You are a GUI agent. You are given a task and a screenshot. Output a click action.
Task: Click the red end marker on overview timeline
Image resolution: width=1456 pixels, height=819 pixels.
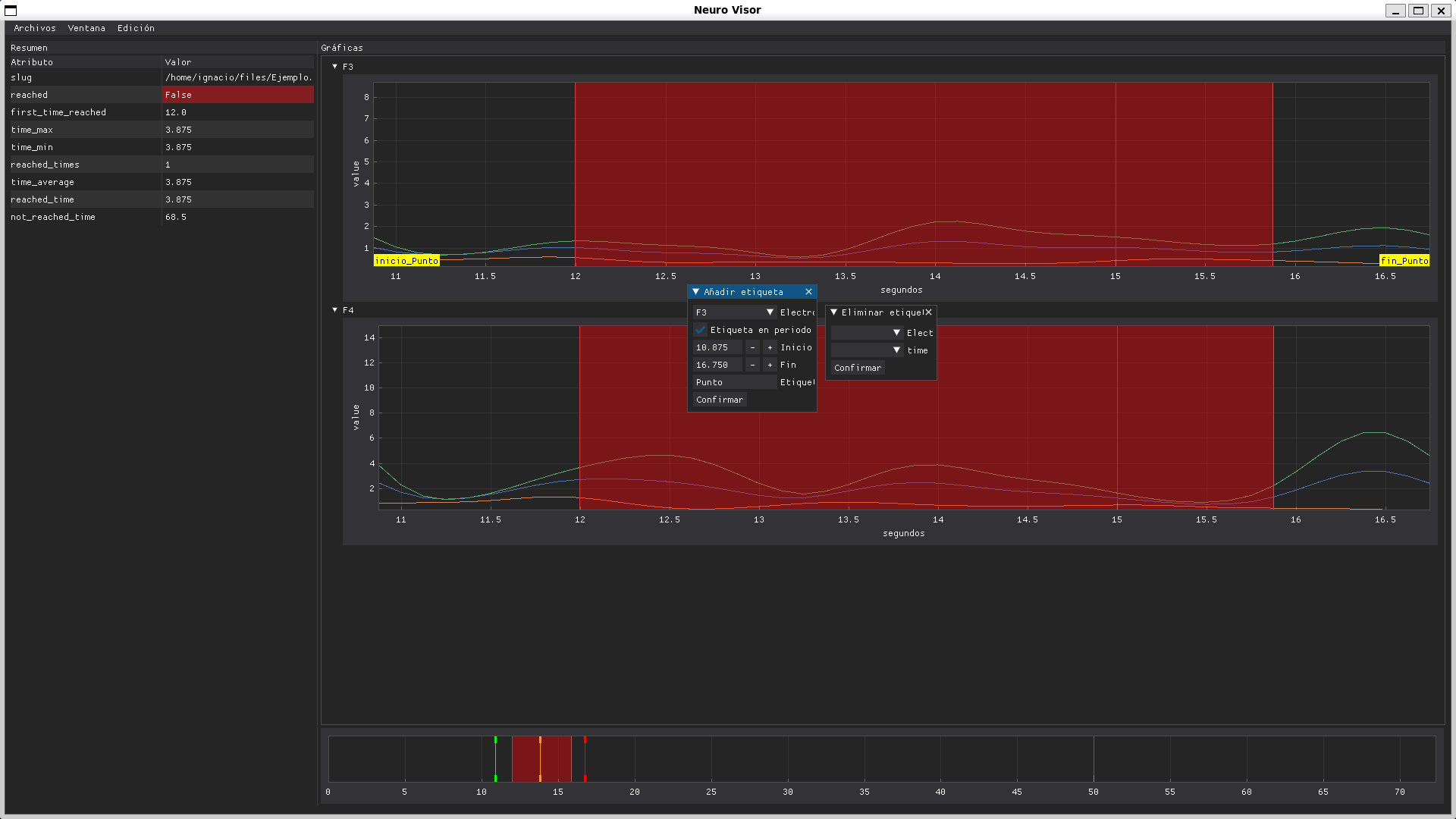pos(585,758)
